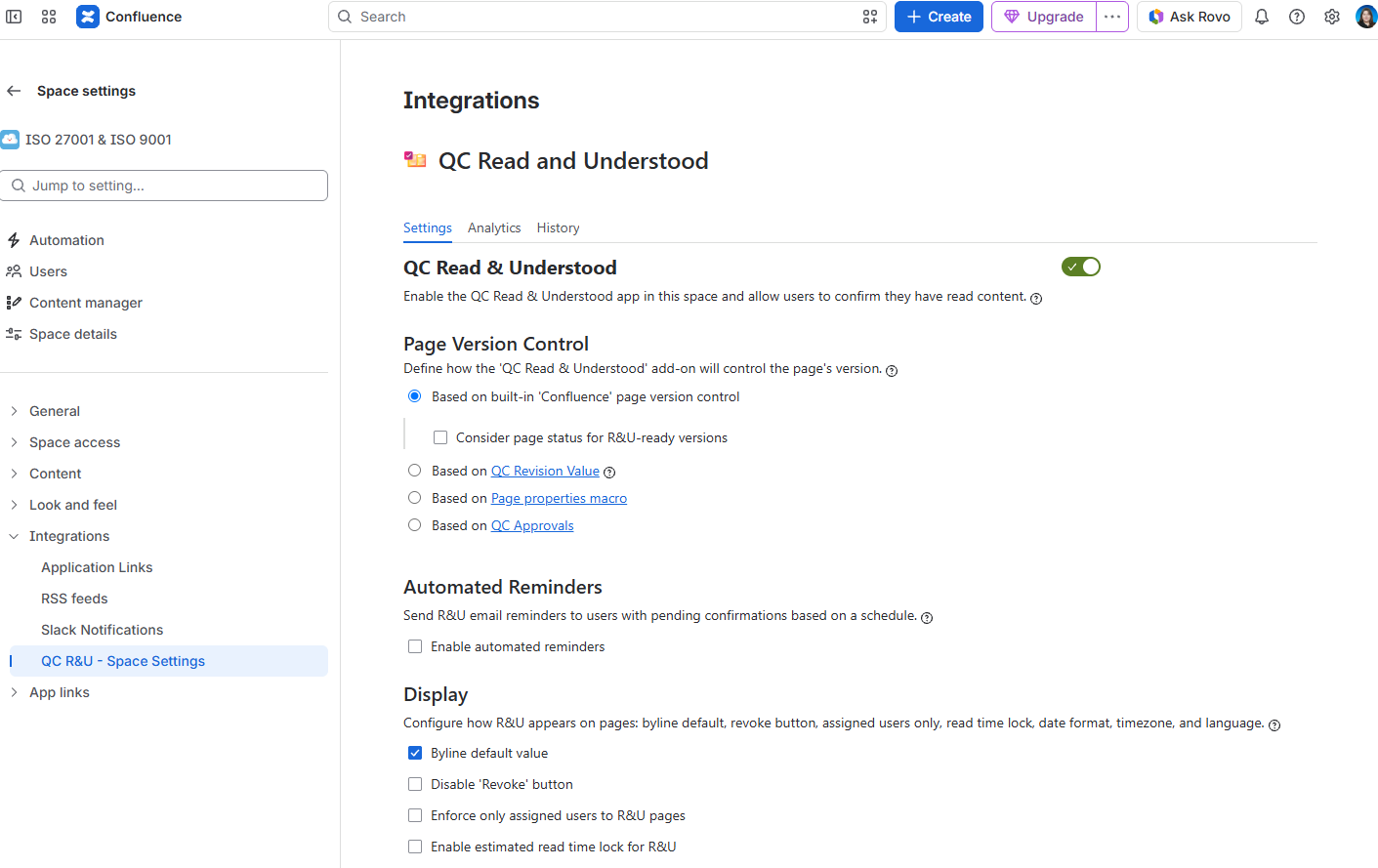Select Based on QC Revision Value radio
The width and height of the screenshot is (1378, 868).
(x=415, y=471)
